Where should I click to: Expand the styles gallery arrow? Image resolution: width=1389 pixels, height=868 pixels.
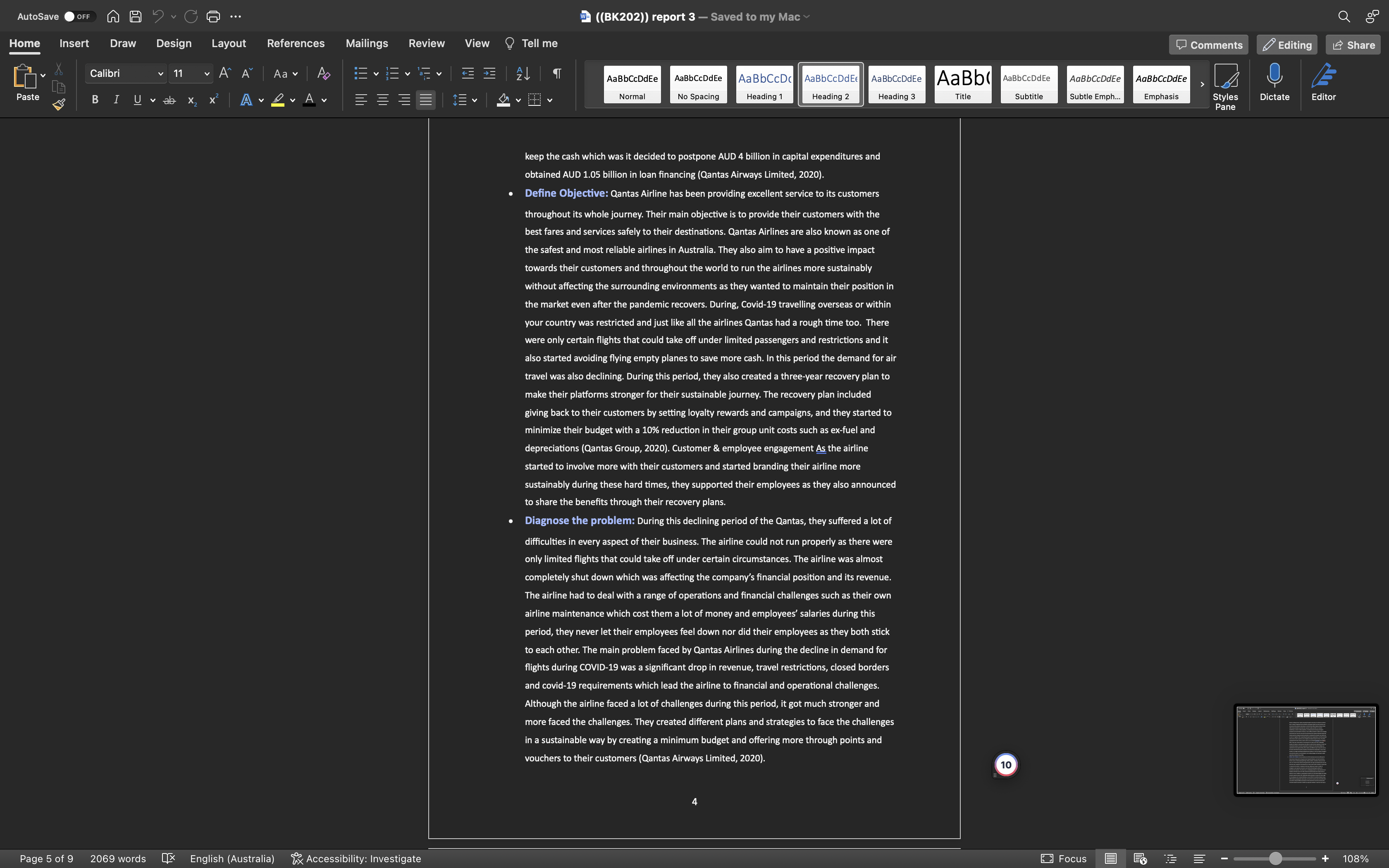1202,84
